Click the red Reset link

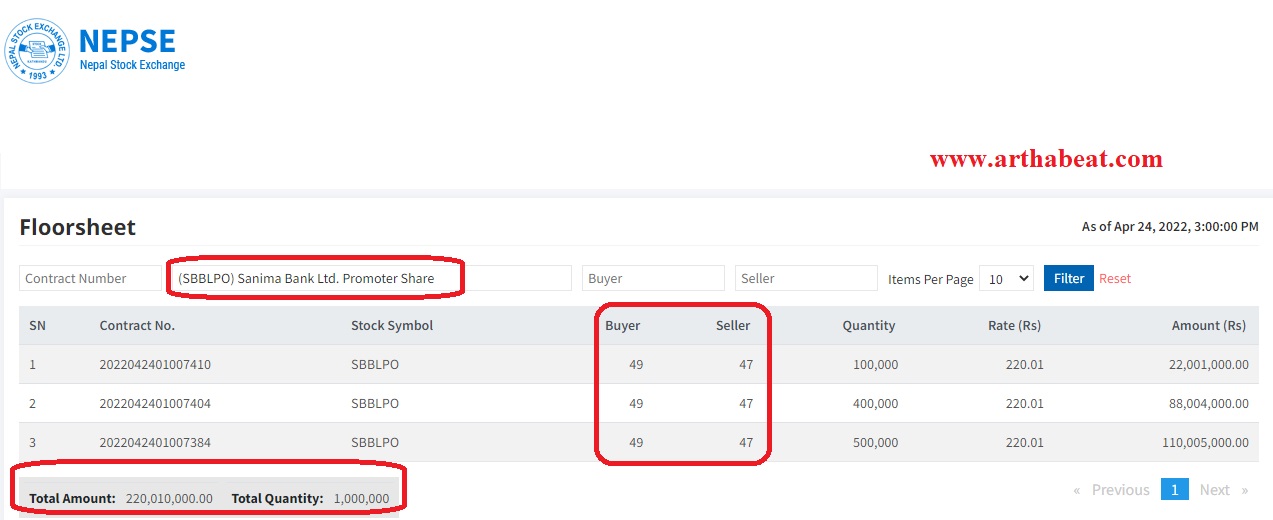pyautogui.click(x=1114, y=279)
